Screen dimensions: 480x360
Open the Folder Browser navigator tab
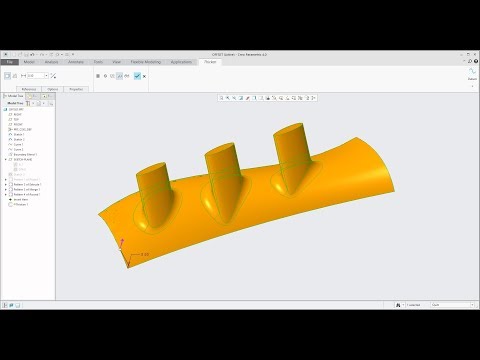(x=33, y=96)
